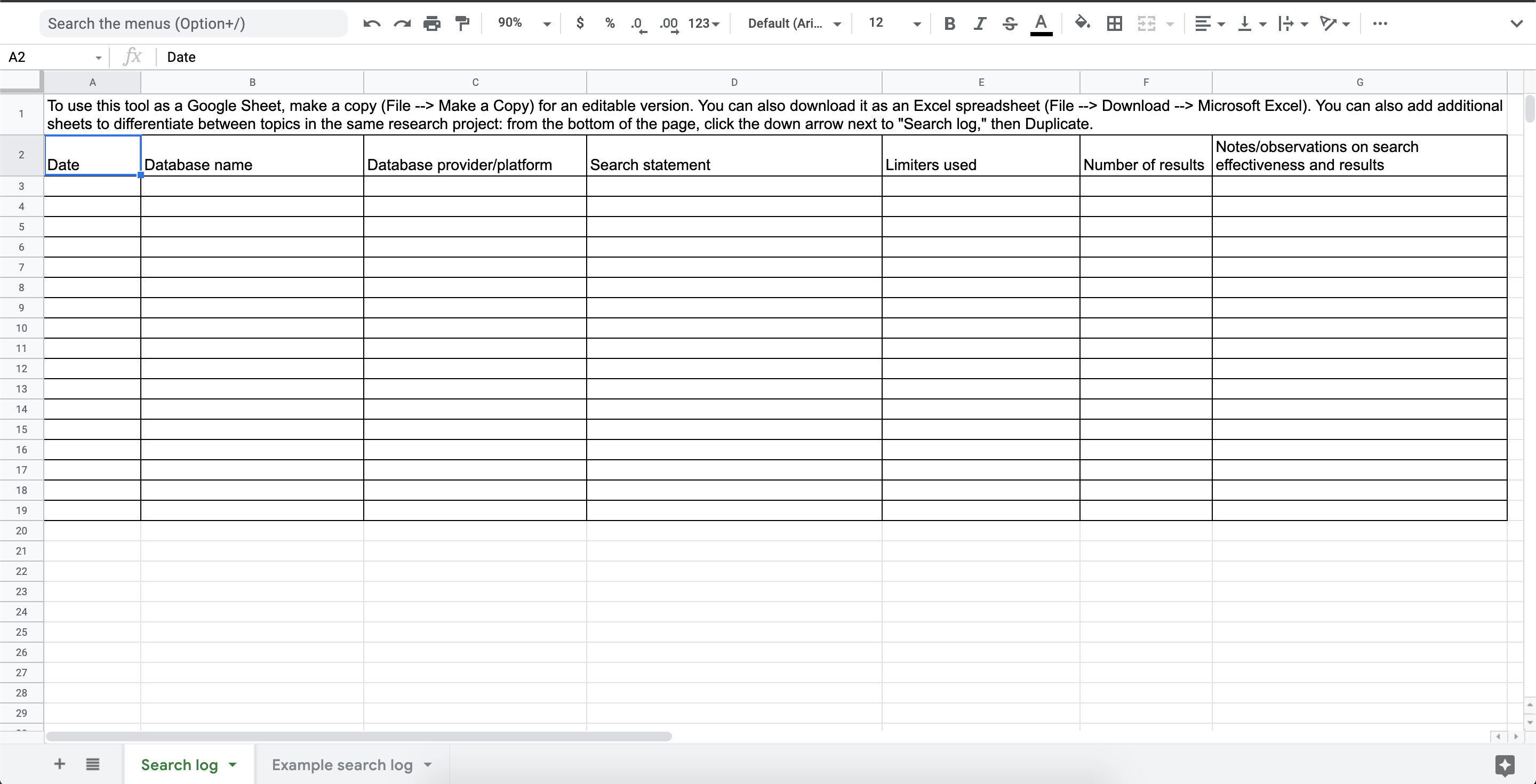Viewport: 1536px width, 784px height.
Task: Open the fill color picker
Action: [1082, 23]
